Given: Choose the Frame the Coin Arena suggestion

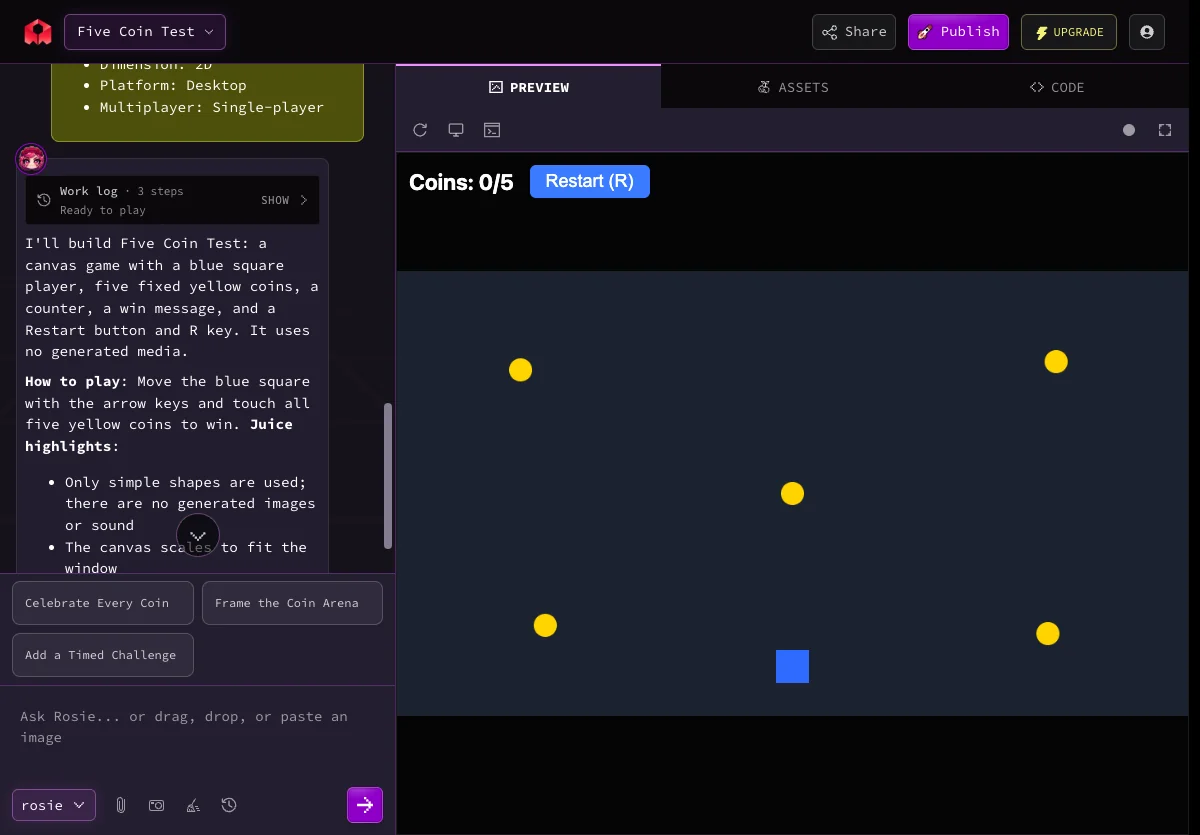Looking at the screenshot, I should [x=292, y=603].
